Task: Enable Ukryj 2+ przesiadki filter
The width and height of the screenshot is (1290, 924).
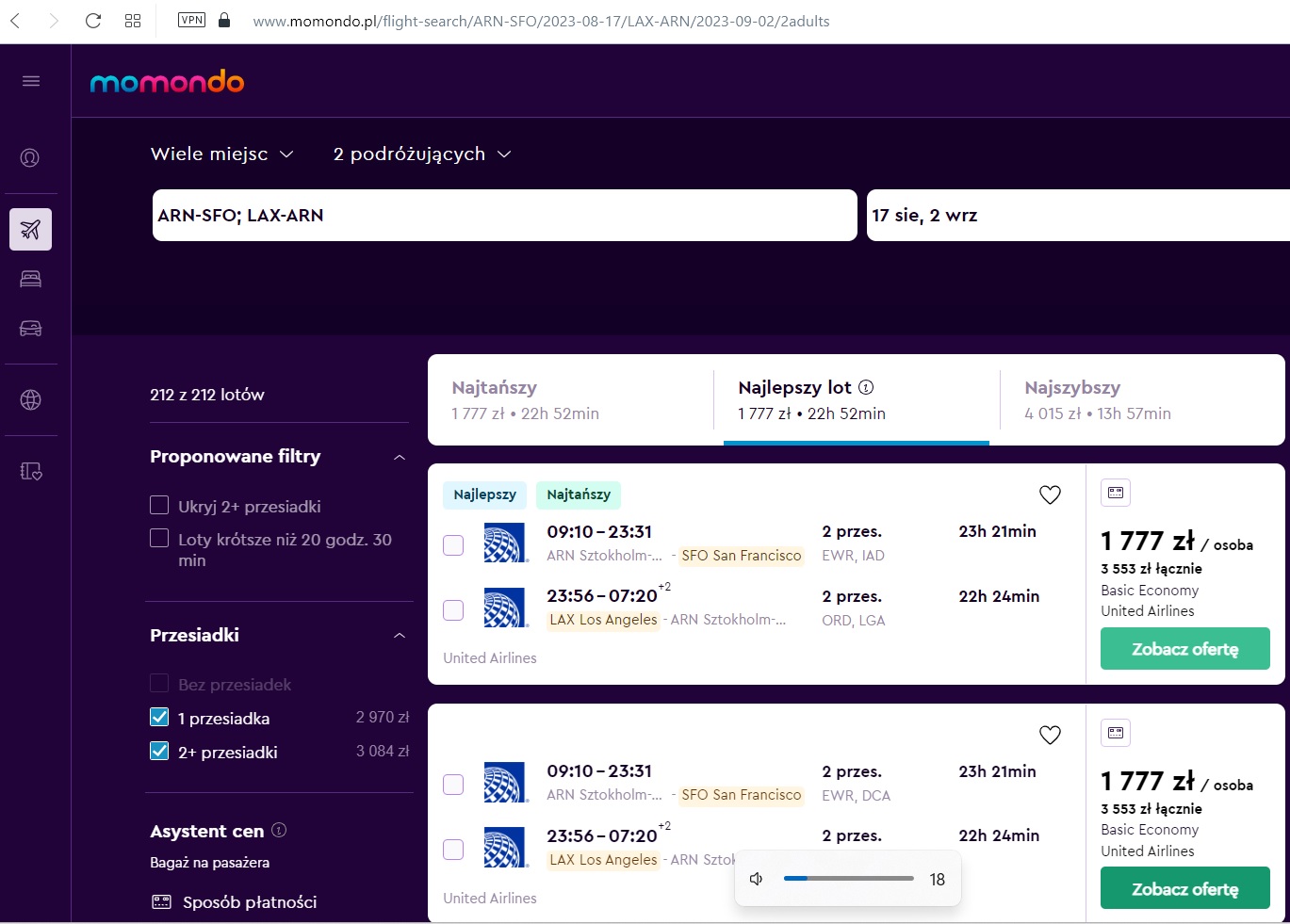Action: tap(159, 506)
